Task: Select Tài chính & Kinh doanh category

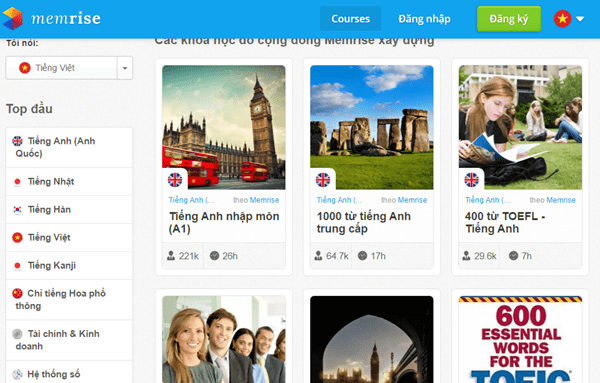Action: [x=69, y=340]
